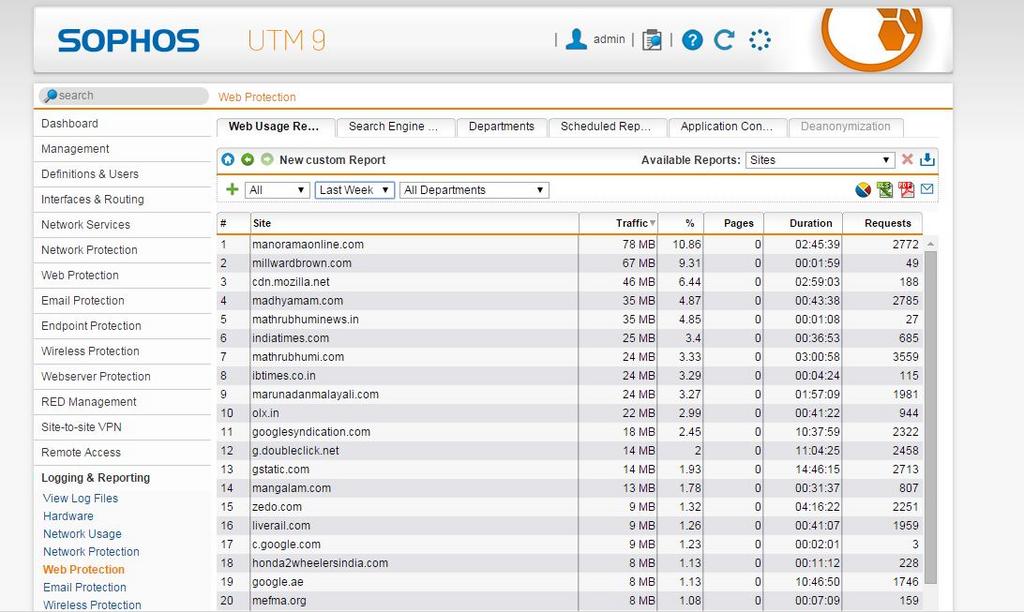1024x612 pixels.
Task: Open Email Protection main menu item
Action: click(122, 301)
